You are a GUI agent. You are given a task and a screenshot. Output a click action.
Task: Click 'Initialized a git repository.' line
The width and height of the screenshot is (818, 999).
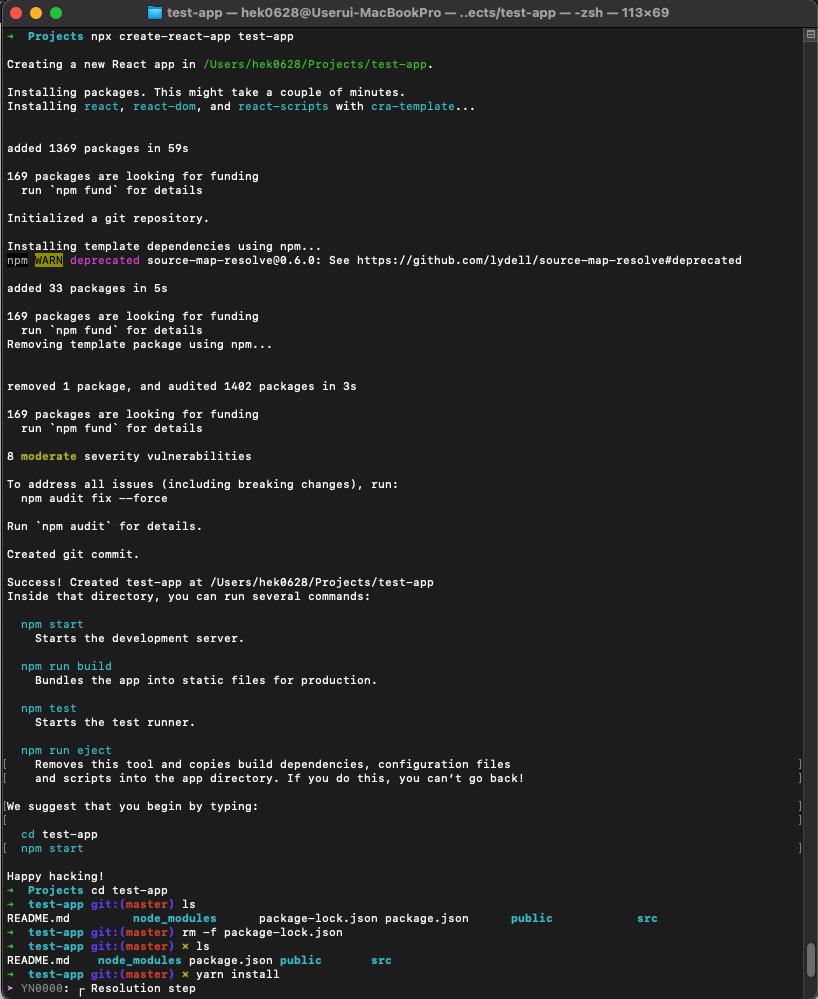[x=108, y=219]
